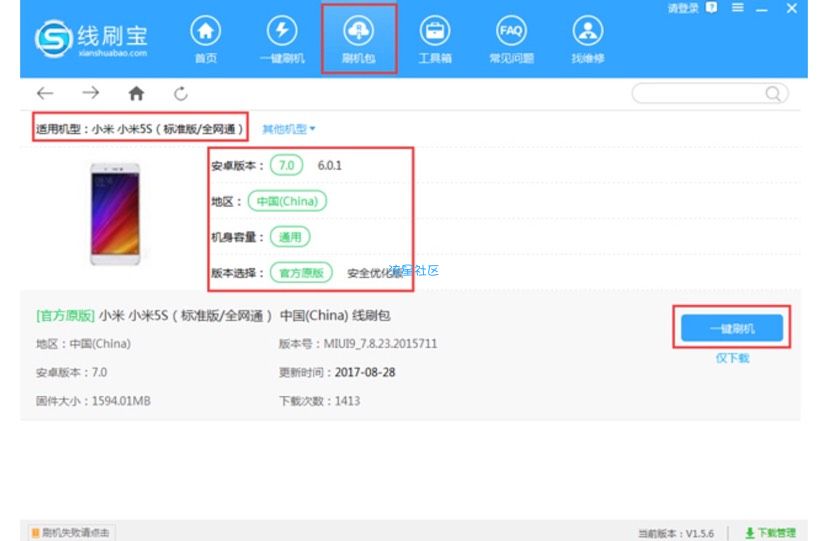Click the blue 一键刷机 button
Viewport: 828px width, 541px height.
point(732,328)
